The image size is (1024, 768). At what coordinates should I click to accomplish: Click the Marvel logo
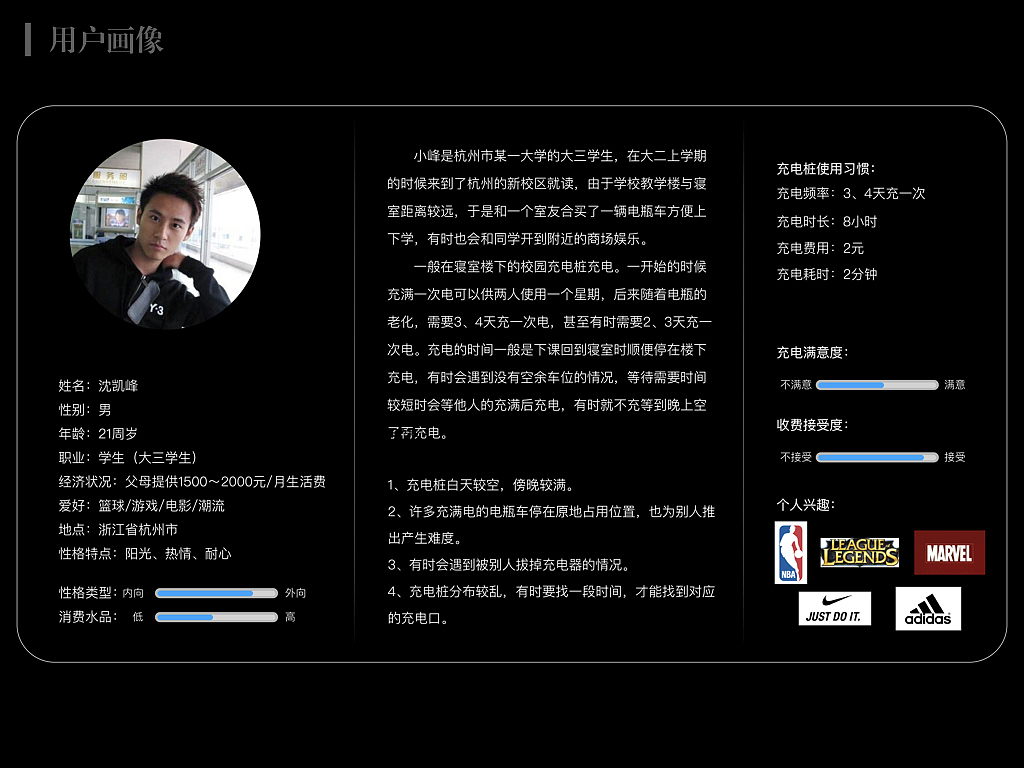(x=950, y=552)
